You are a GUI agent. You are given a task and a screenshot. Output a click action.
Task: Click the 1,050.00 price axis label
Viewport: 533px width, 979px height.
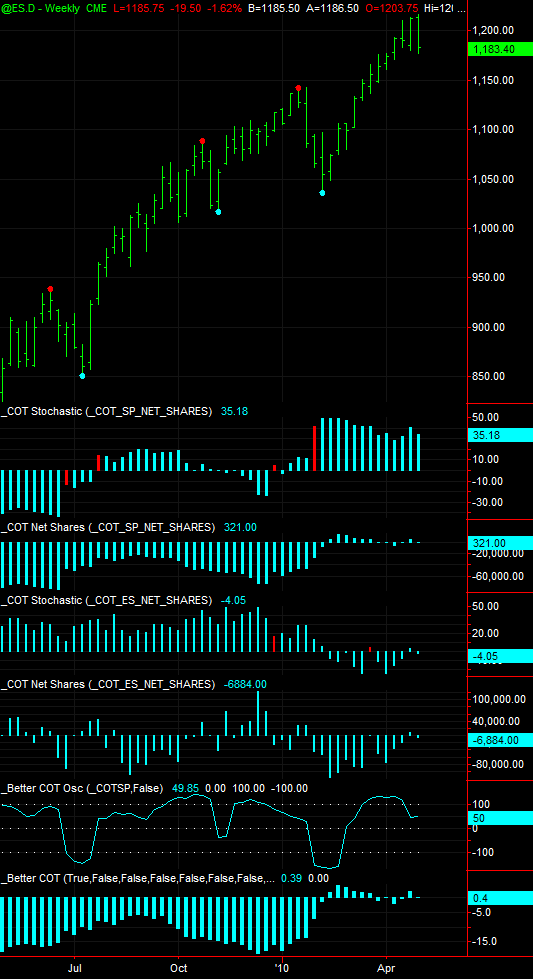493,179
